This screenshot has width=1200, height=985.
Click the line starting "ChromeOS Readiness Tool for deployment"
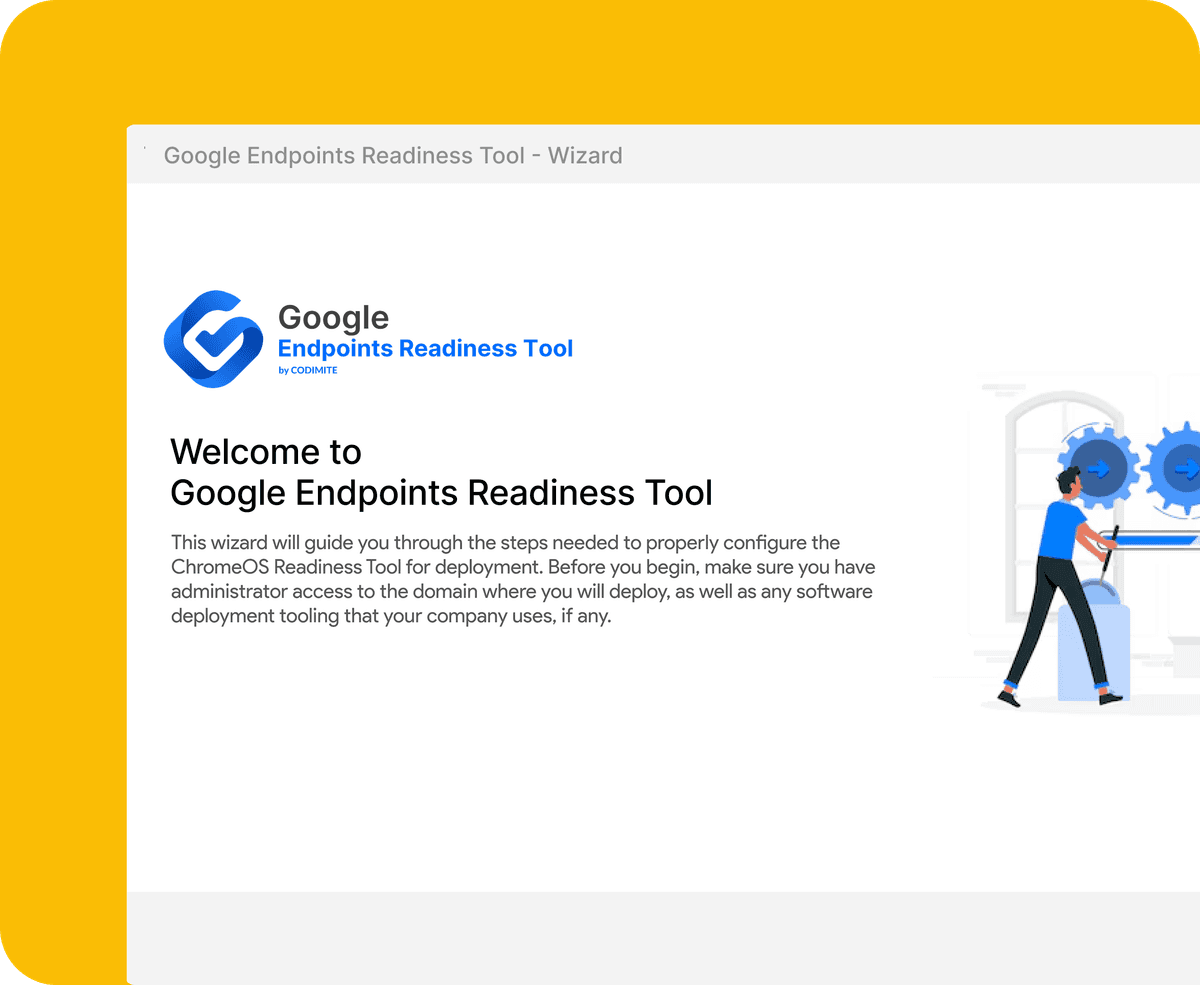(523, 567)
